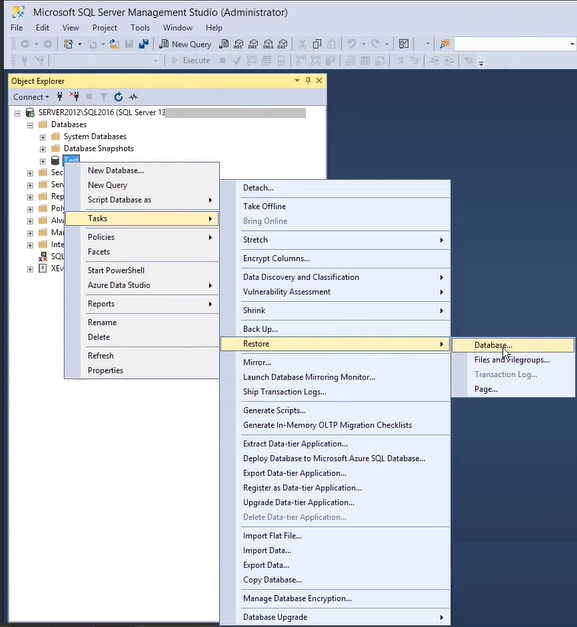Click the Analysis Services MDX Query icon
This screenshot has width=577, height=627.
239,44
